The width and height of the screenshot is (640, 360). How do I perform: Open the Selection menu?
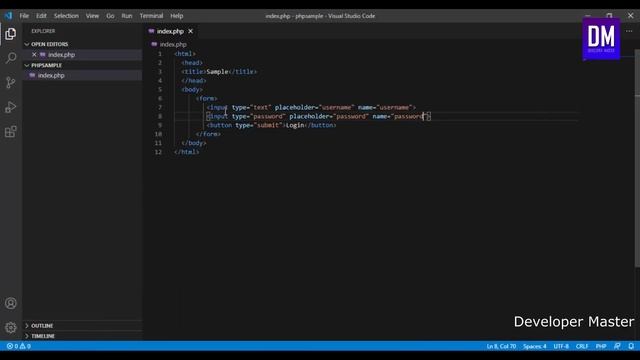pyautogui.click(x=66, y=16)
